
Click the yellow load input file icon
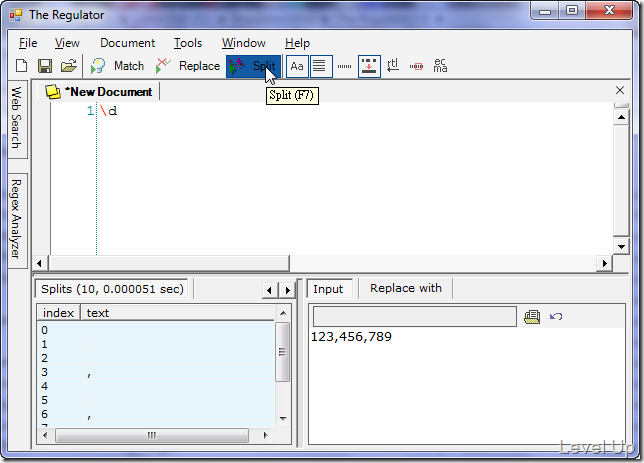[532, 316]
